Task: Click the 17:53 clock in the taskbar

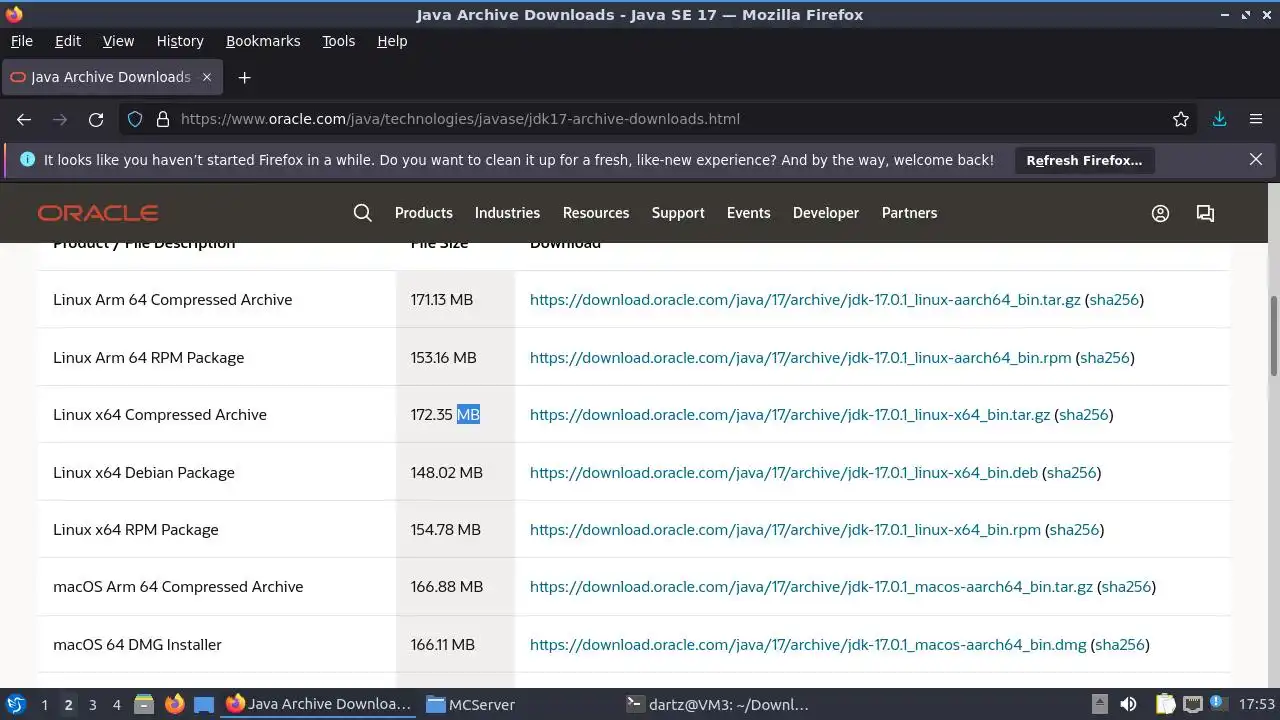Action: 1257,704
